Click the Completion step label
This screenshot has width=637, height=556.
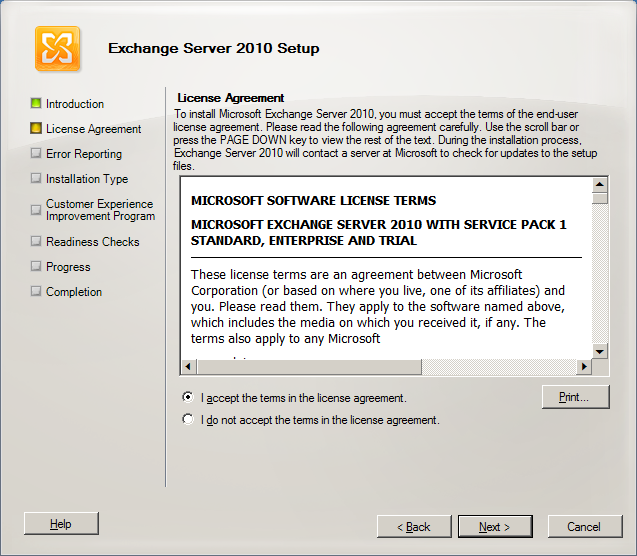point(74,292)
